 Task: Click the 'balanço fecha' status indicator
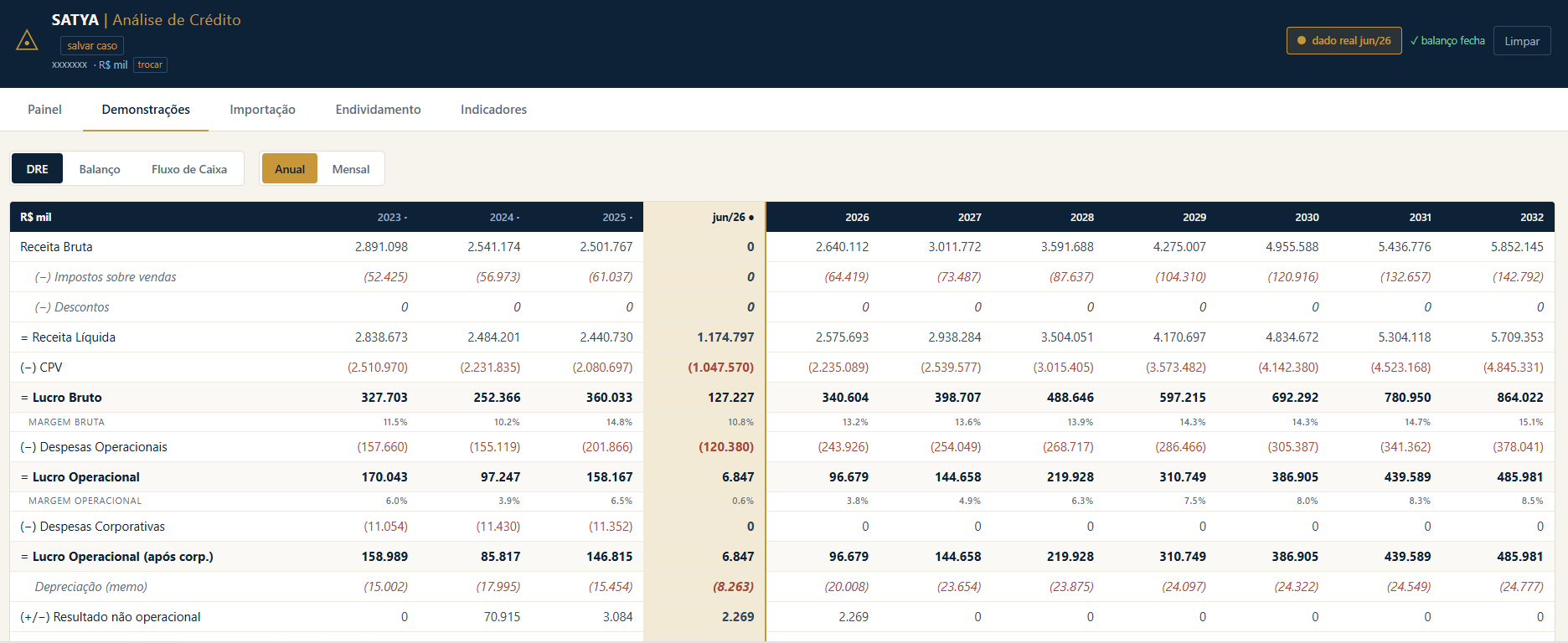1447,41
